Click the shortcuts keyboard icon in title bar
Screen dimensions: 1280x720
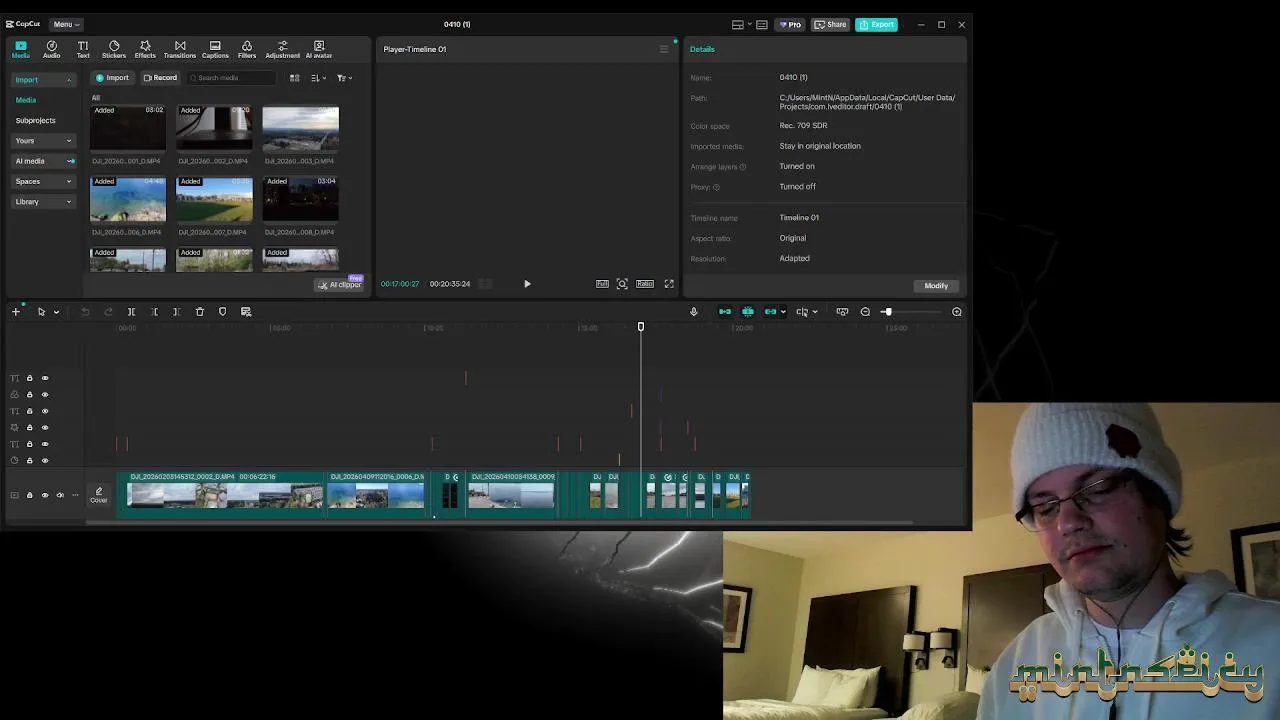point(762,24)
